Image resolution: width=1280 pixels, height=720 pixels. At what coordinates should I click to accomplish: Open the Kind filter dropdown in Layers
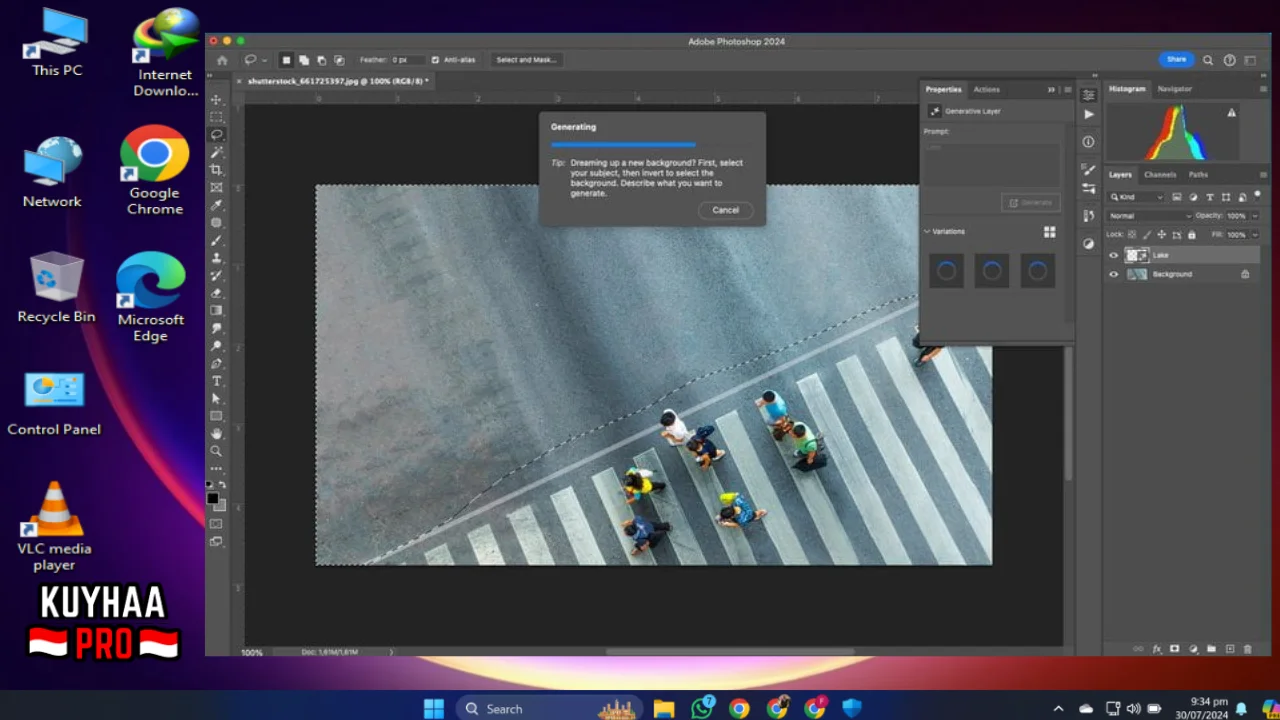[x=1136, y=197]
